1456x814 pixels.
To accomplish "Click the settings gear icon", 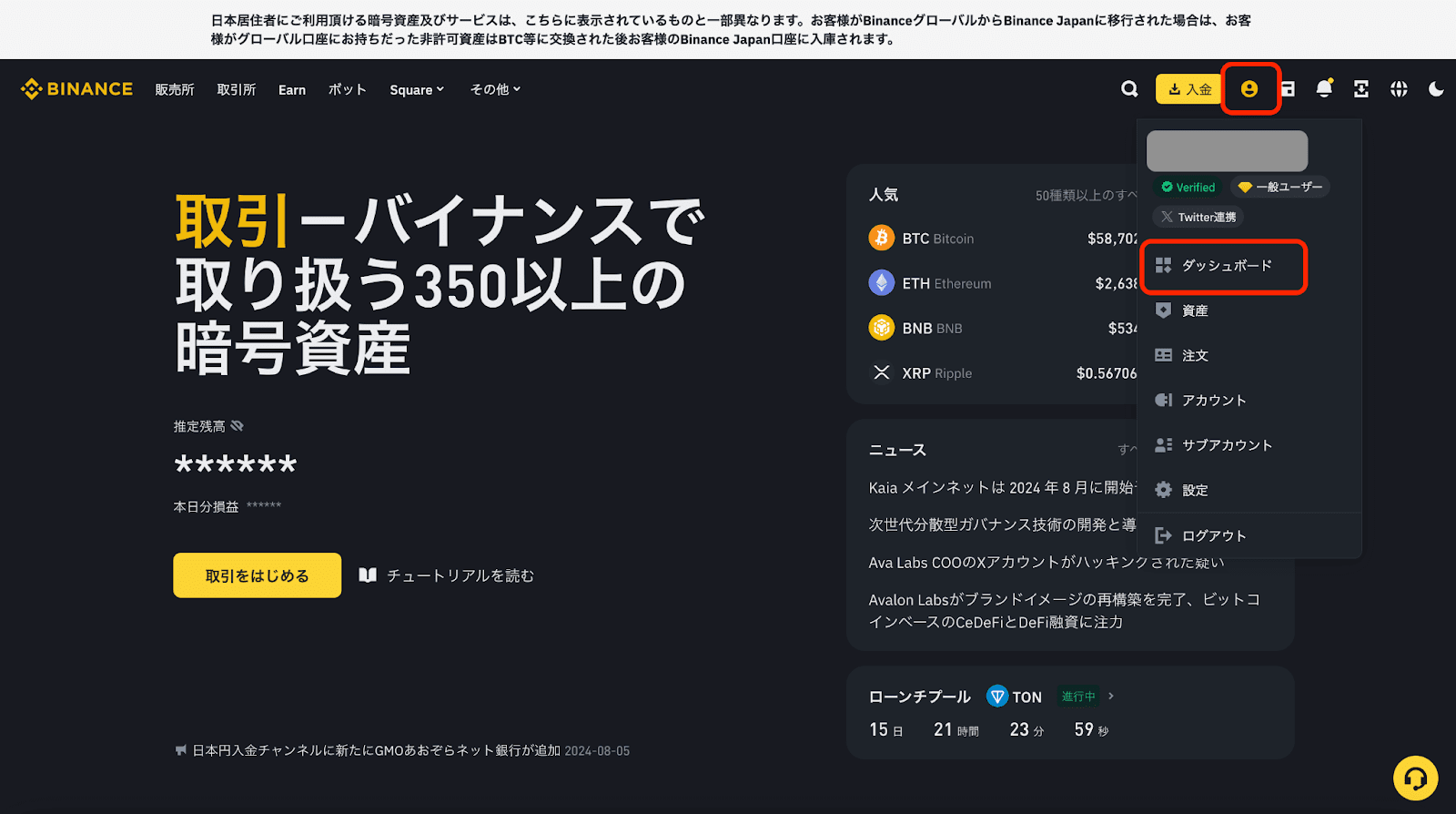I will coord(1163,490).
